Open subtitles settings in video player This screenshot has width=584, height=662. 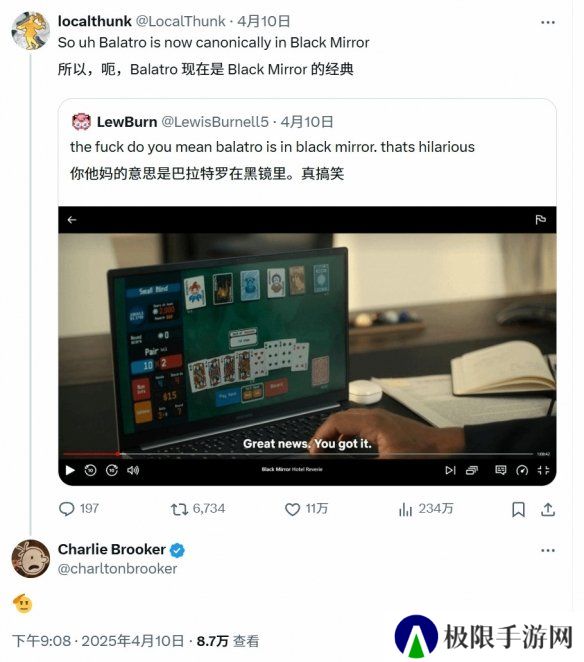[500, 470]
